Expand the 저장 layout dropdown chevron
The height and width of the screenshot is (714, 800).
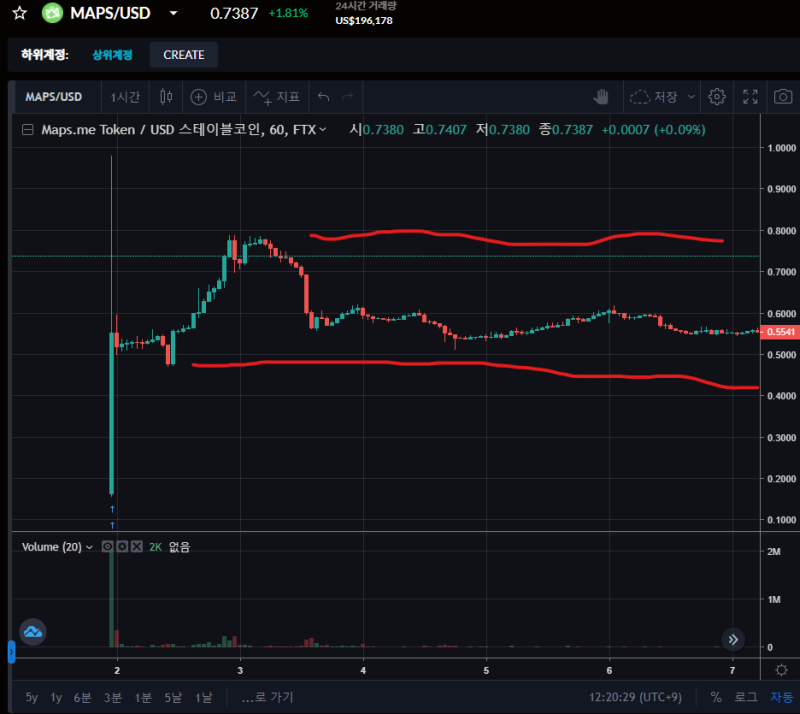pyautogui.click(x=691, y=96)
